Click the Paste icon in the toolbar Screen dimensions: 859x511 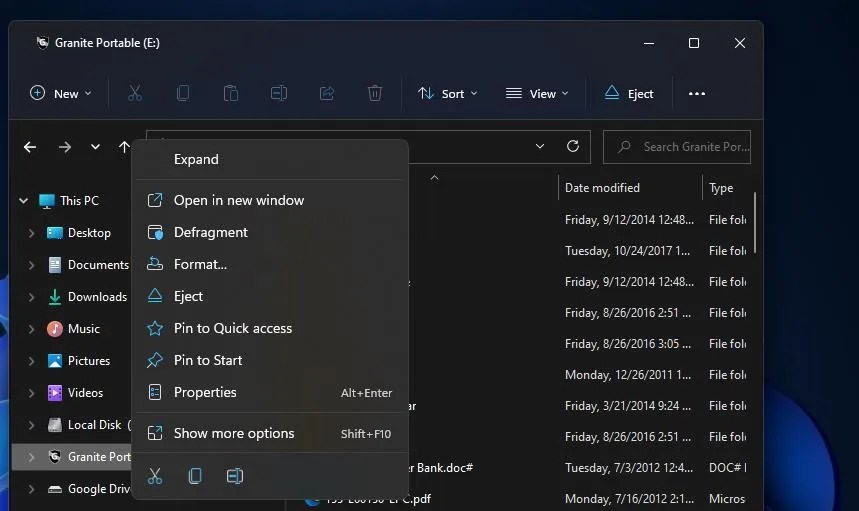pos(231,94)
